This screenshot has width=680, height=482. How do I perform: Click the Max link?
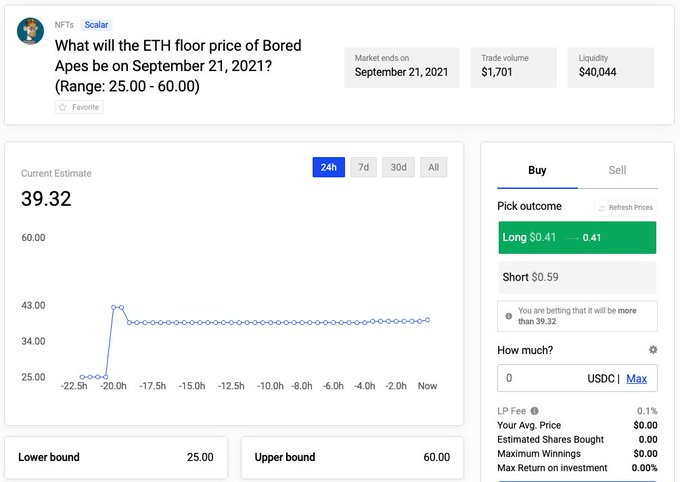tap(636, 378)
